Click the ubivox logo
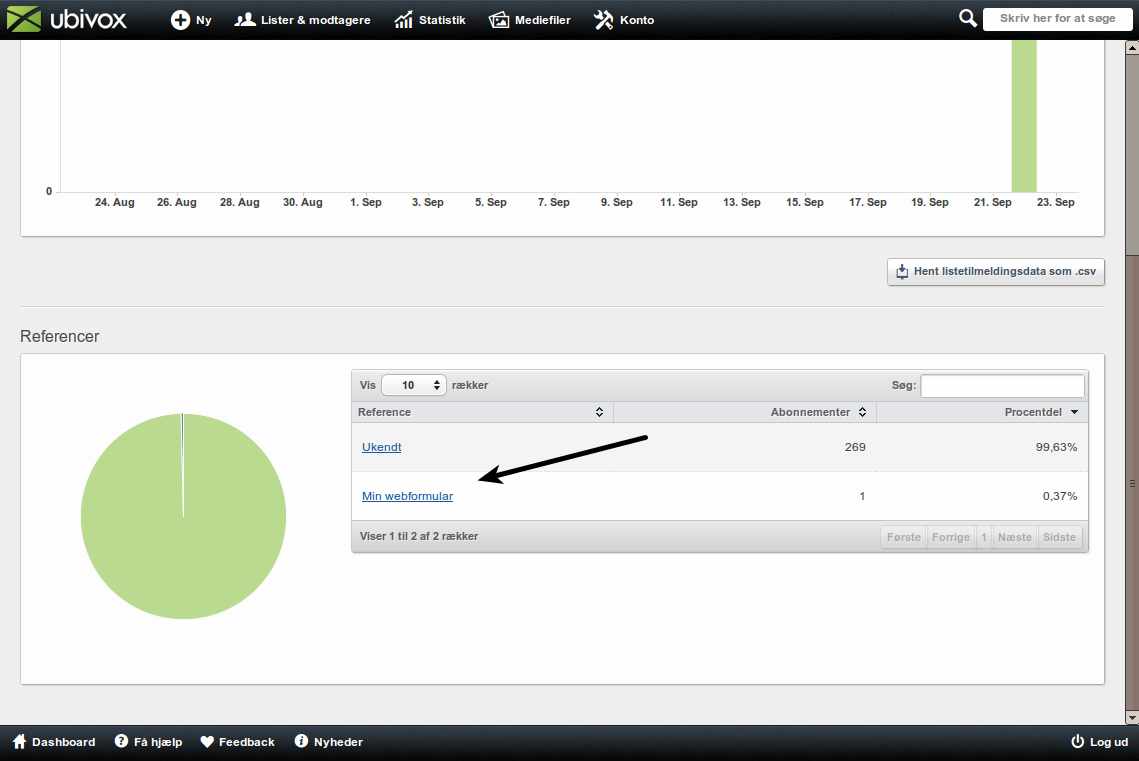The image size is (1139, 761). tap(67, 20)
